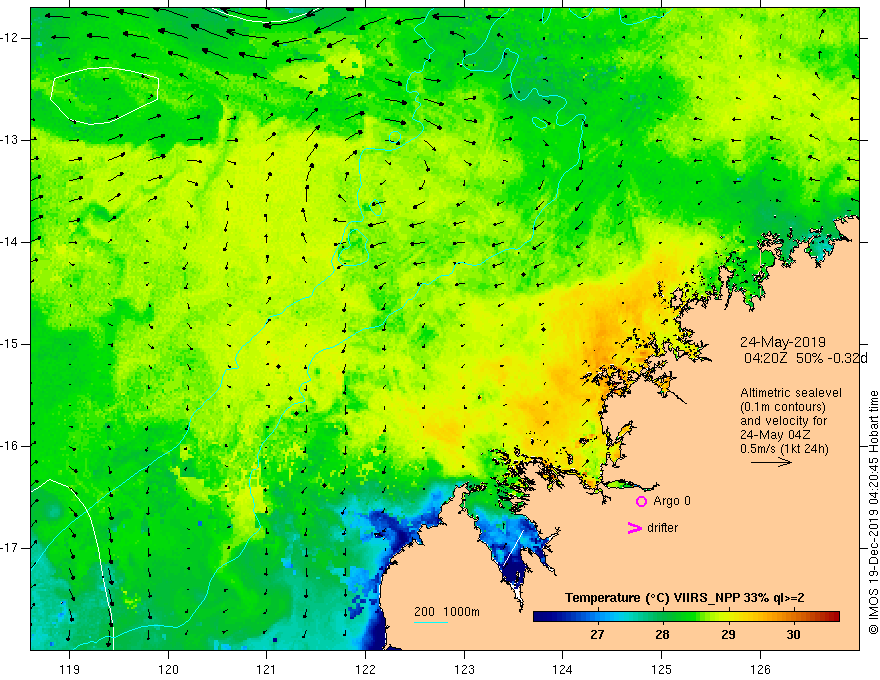
Task: Click the colorbar tick label 27
Action: 597,635
